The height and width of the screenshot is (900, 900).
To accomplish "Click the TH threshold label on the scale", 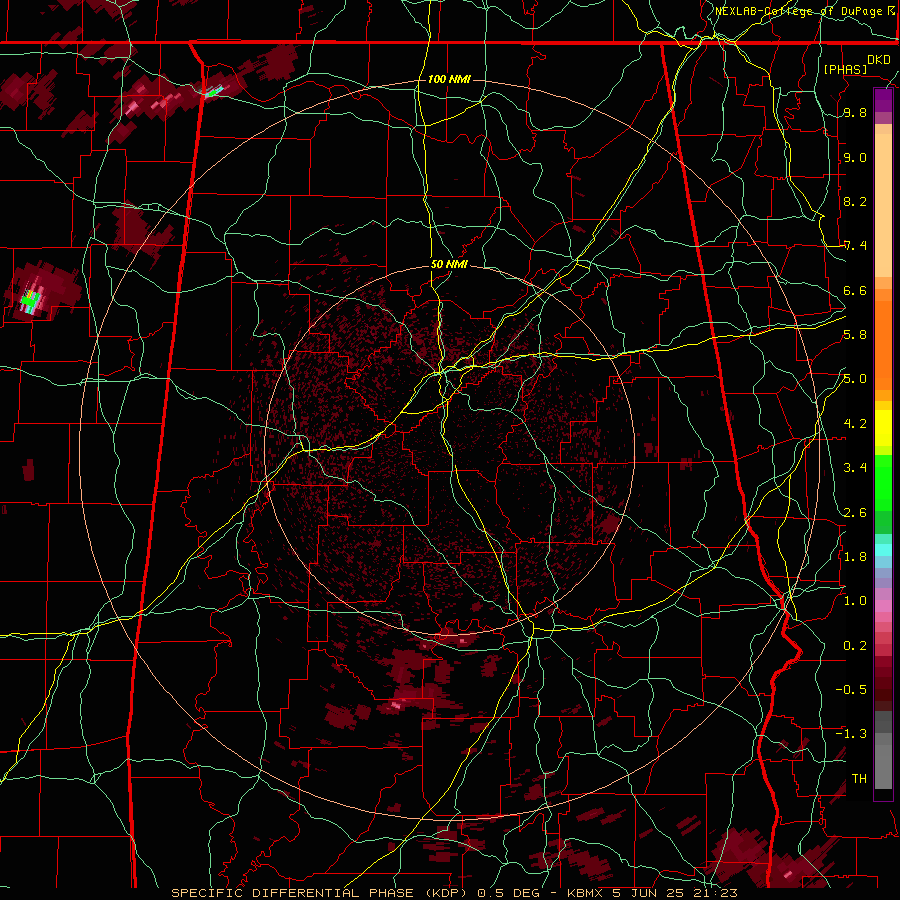I will (x=859, y=778).
